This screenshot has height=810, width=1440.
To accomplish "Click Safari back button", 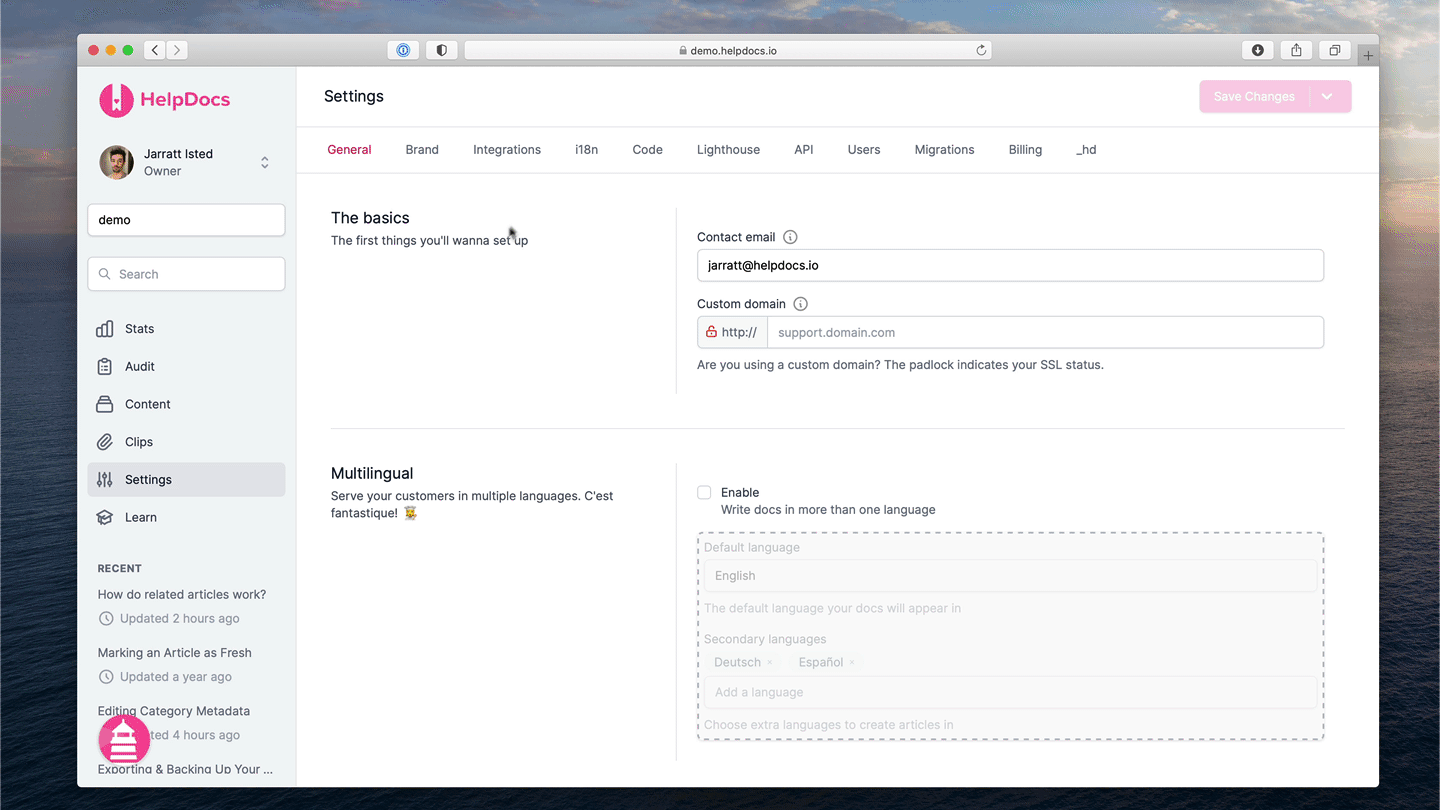I will point(155,50).
